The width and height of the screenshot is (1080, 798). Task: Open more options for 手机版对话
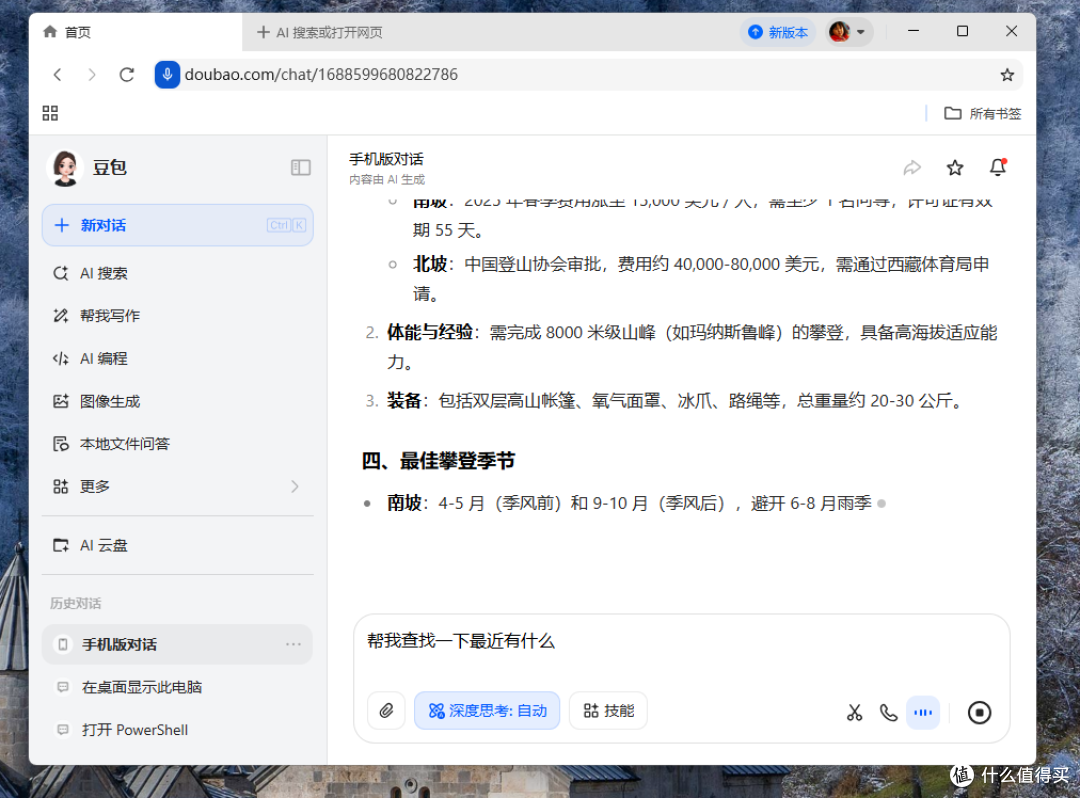coord(293,644)
